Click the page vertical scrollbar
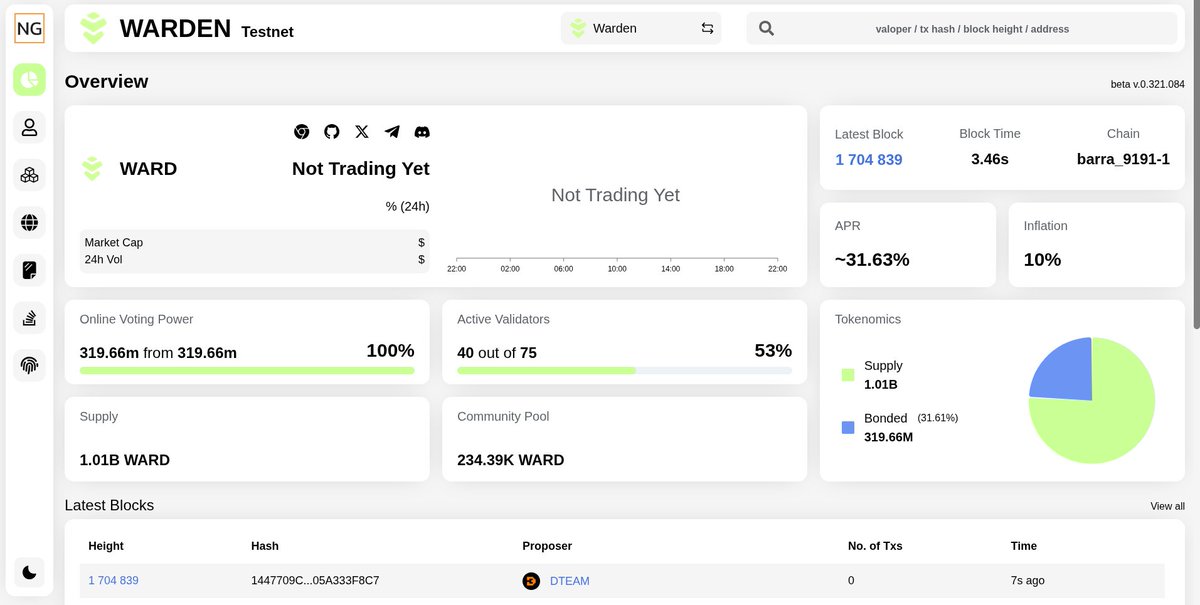The image size is (1200, 605). coord(1196,165)
